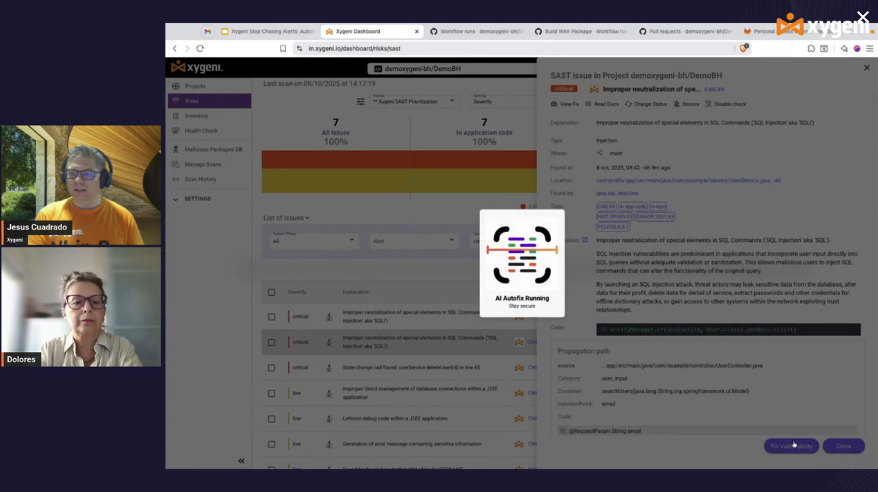Open the Alert filter dropdown
This screenshot has width=878, height=492.
click(413, 241)
